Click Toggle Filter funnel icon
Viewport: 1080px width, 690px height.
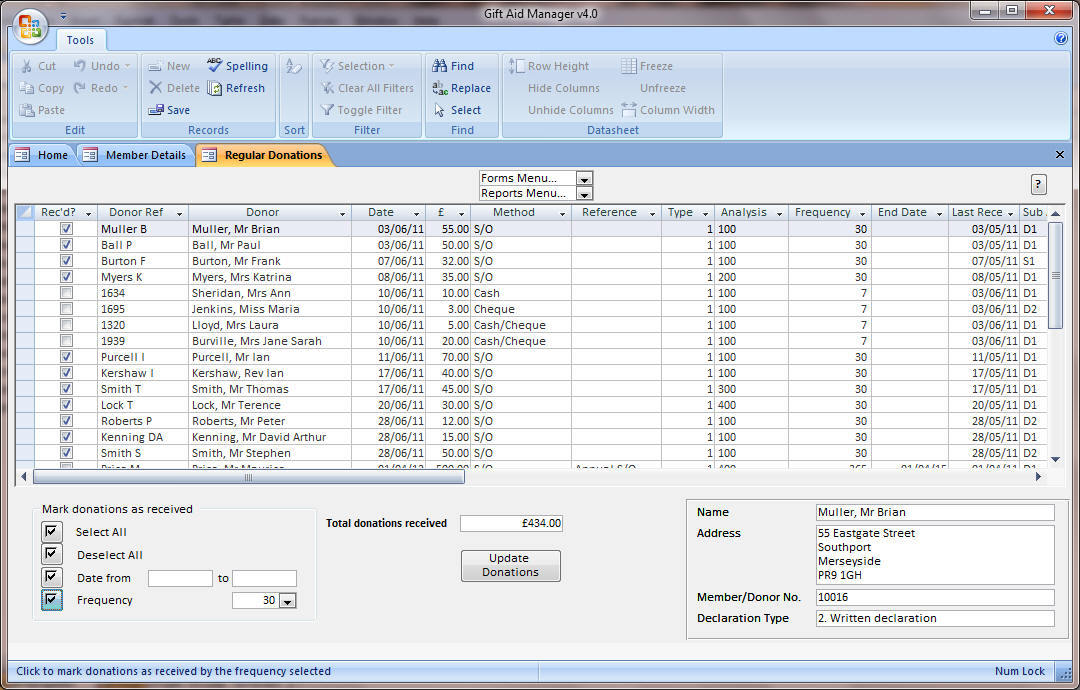(328, 110)
